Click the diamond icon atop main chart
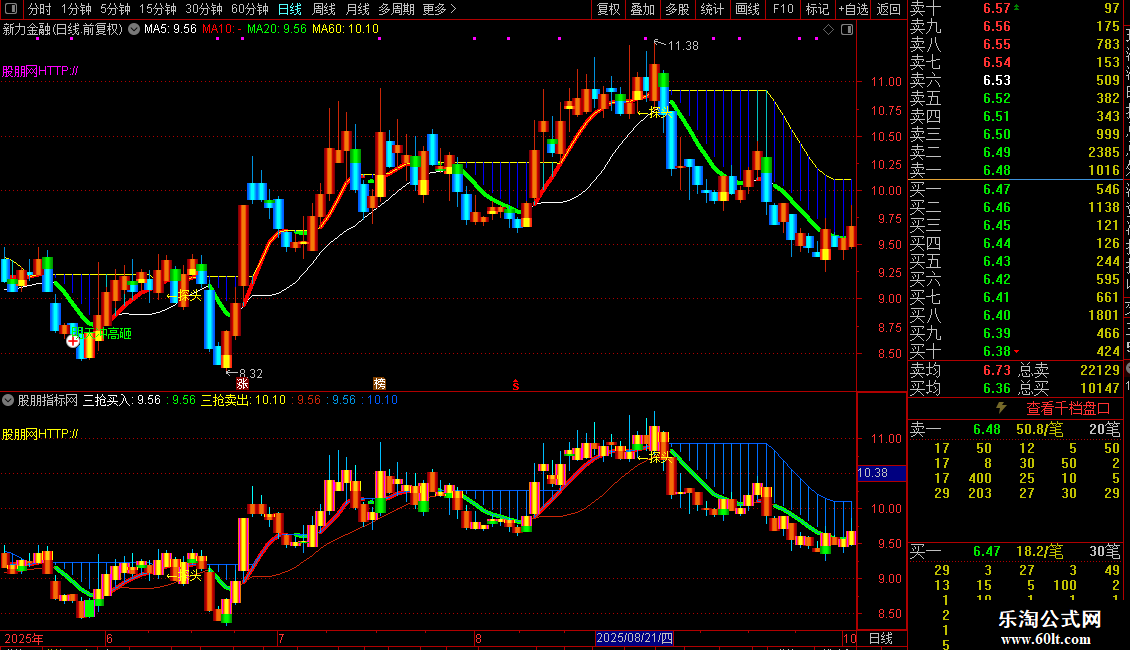Viewport: 1130px width, 650px height. click(x=828, y=29)
